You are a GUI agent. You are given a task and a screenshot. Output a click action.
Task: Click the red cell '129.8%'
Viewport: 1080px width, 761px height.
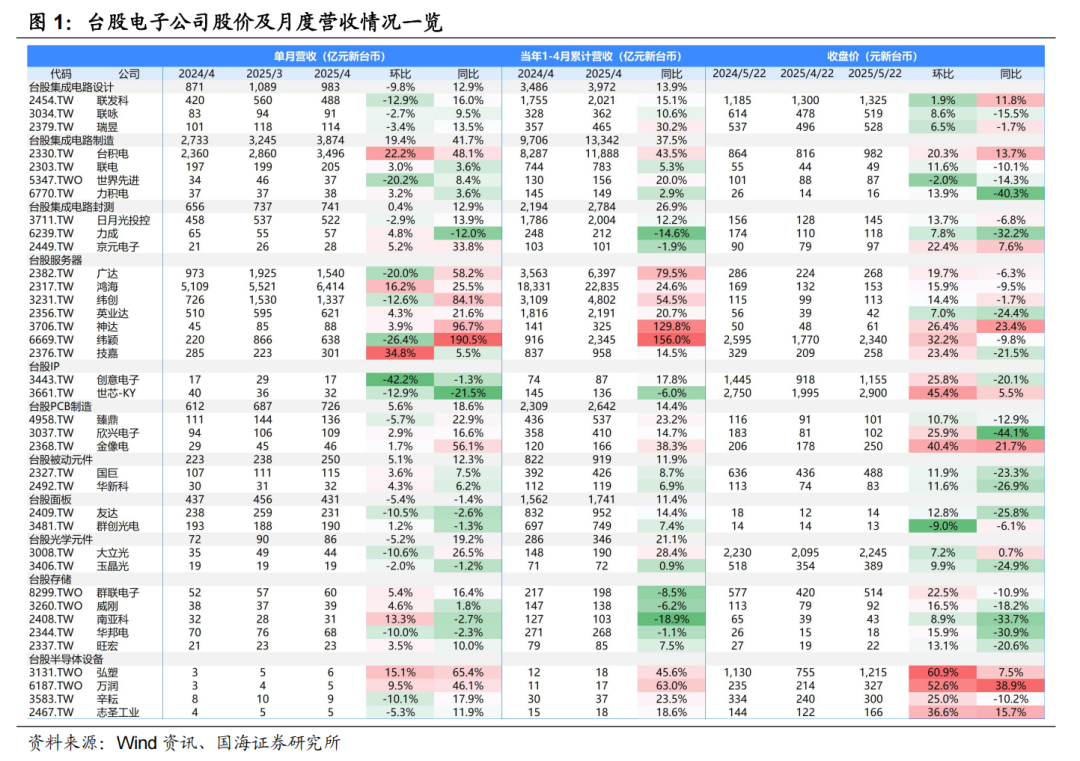click(x=672, y=326)
